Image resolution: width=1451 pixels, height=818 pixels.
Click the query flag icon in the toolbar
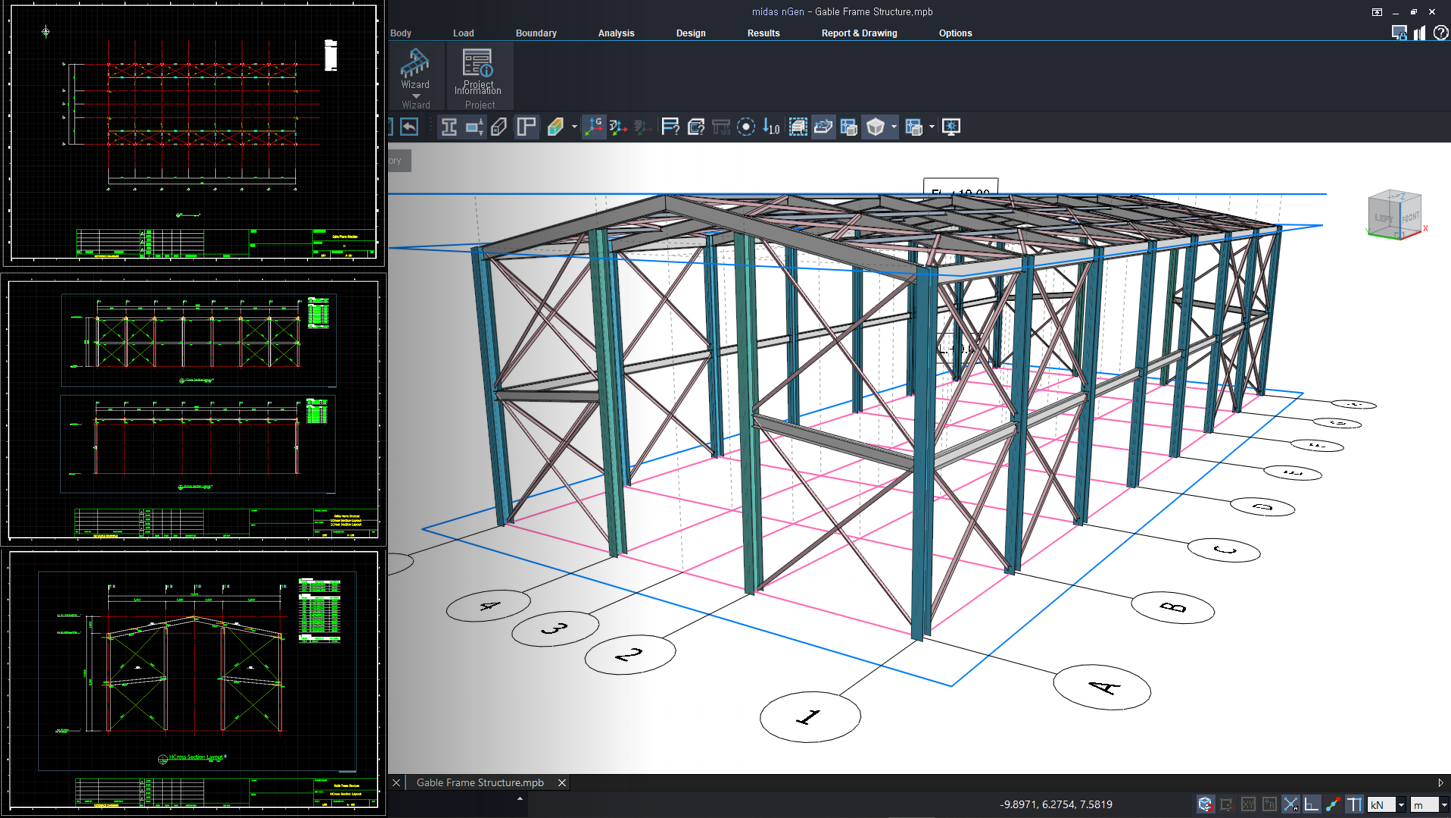(x=668, y=126)
